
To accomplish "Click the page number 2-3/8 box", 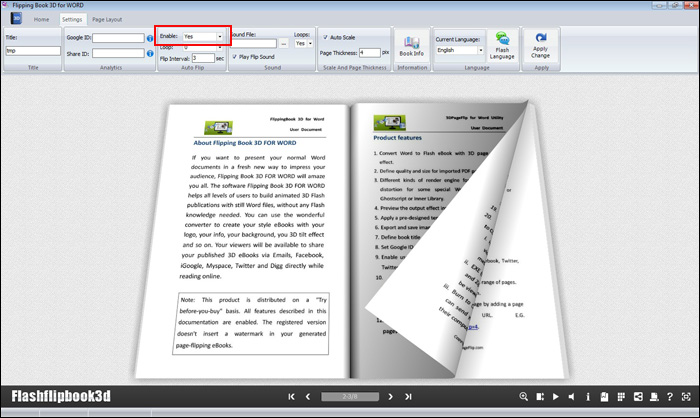I will (x=350, y=397).
